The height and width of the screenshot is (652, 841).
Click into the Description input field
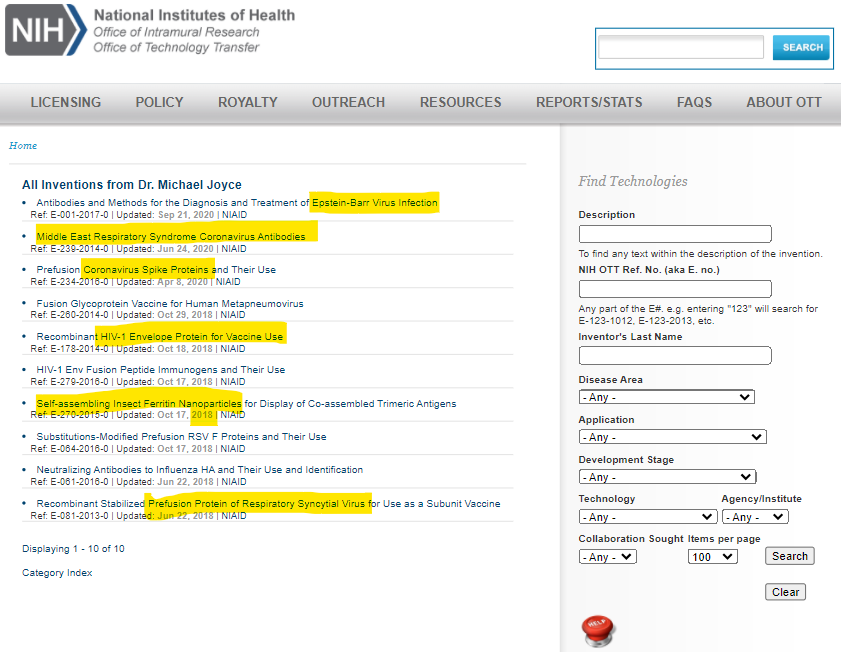point(675,234)
